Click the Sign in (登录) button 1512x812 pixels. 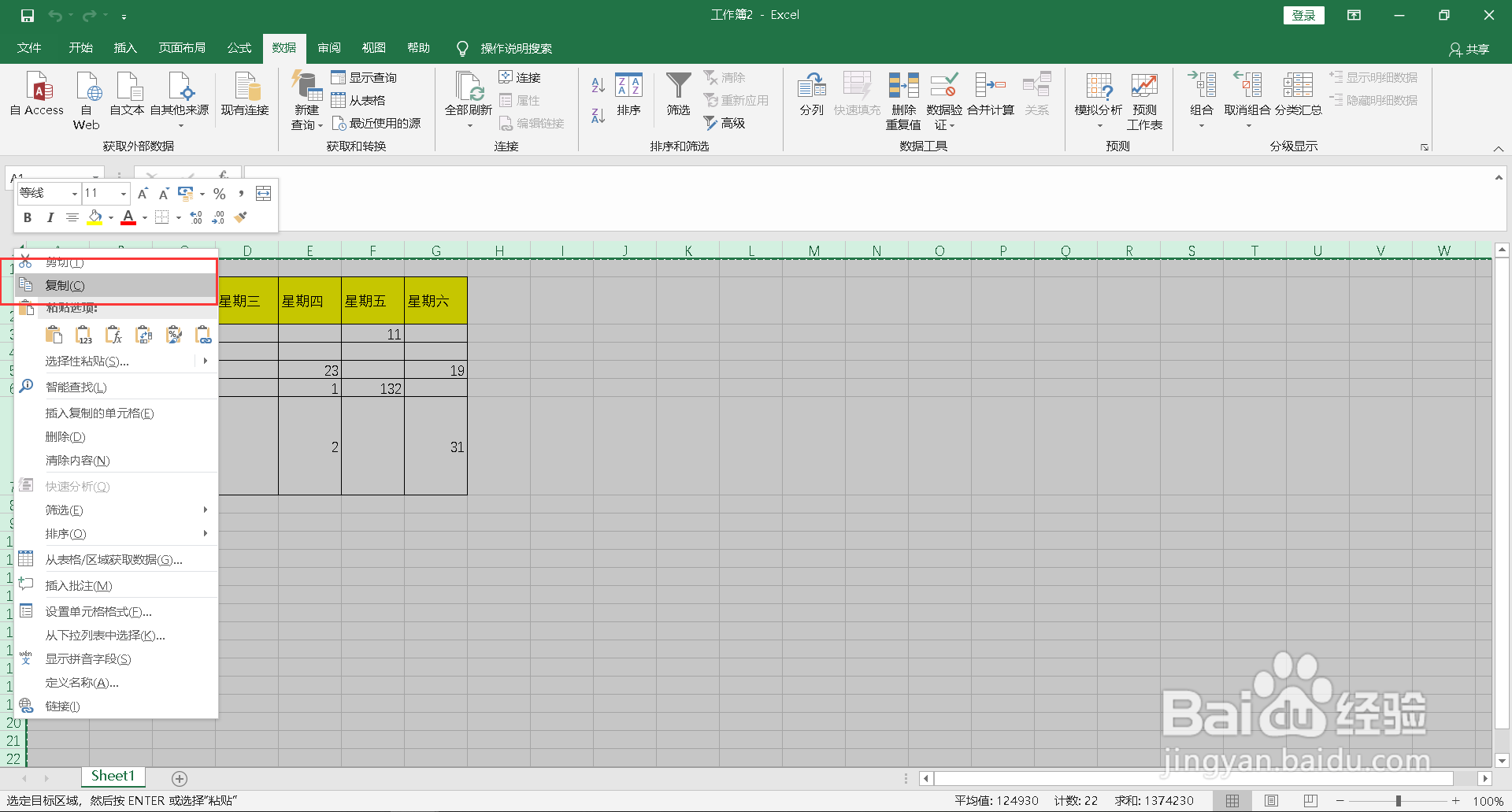click(x=1303, y=16)
